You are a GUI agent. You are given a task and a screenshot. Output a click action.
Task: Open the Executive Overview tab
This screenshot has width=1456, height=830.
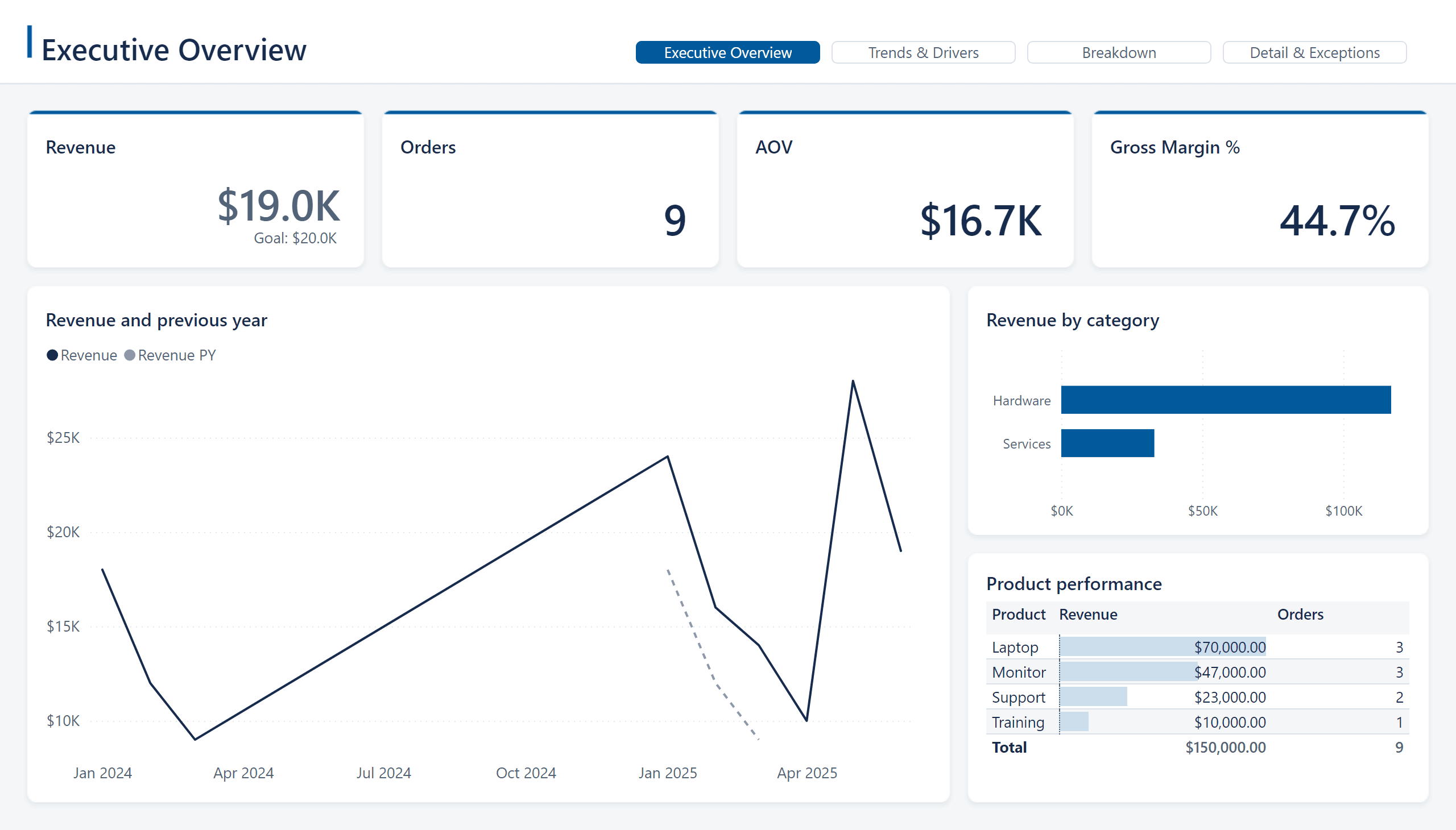pyautogui.click(x=727, y=52)
